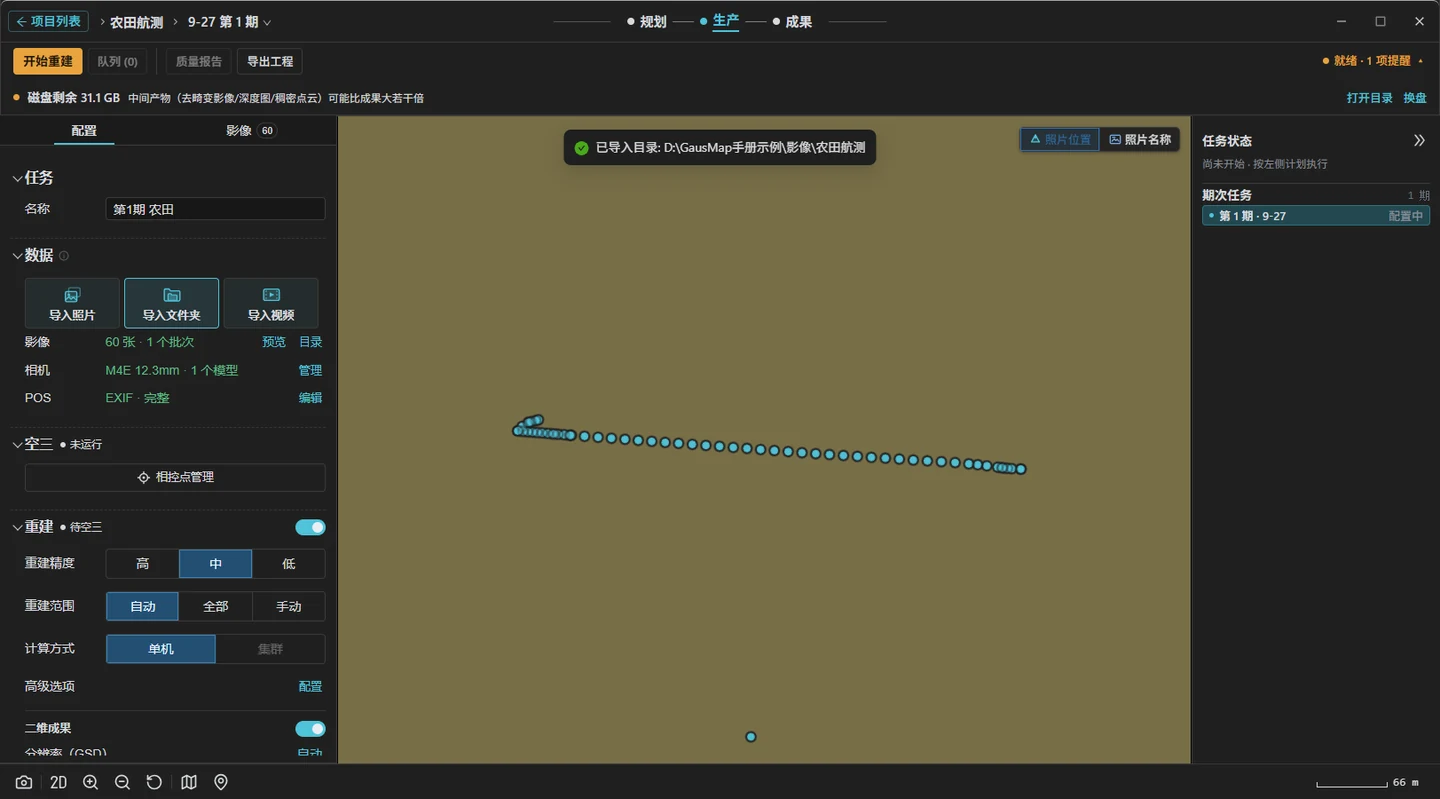This screenshot has width=1440, height=799.
Task: Show photo names on map
Action: pyautogui.click(x=1140, y=140)
